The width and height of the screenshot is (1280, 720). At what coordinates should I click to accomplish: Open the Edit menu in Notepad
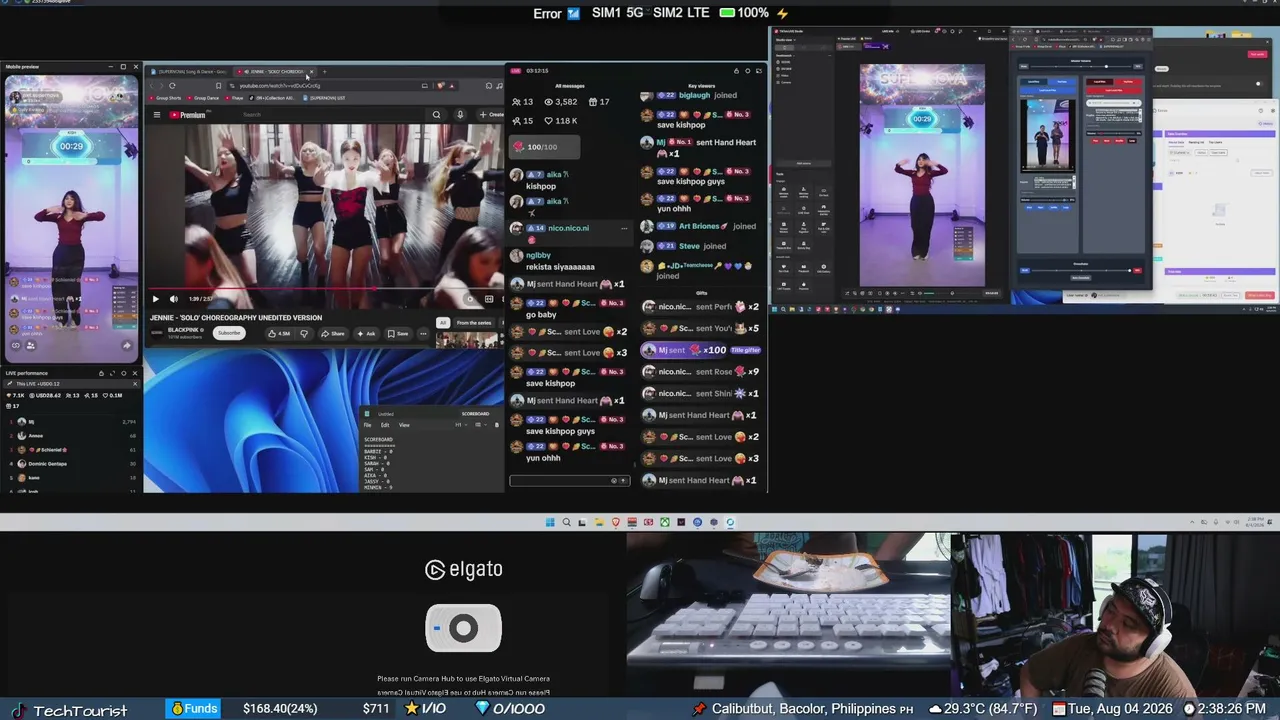[385, 425]
